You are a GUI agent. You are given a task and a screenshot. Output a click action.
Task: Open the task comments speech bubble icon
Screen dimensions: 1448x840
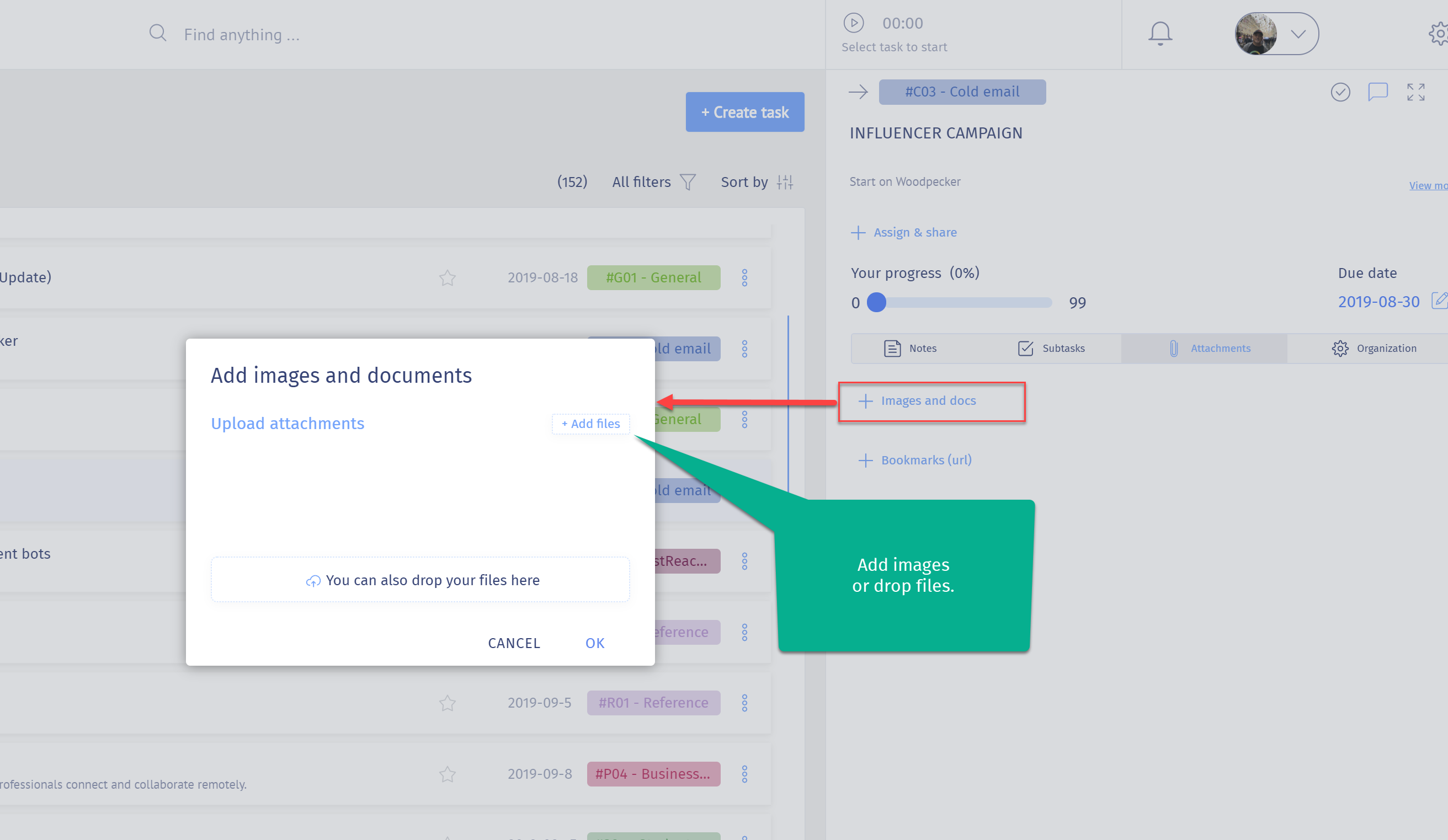(x=1377, y=92)
